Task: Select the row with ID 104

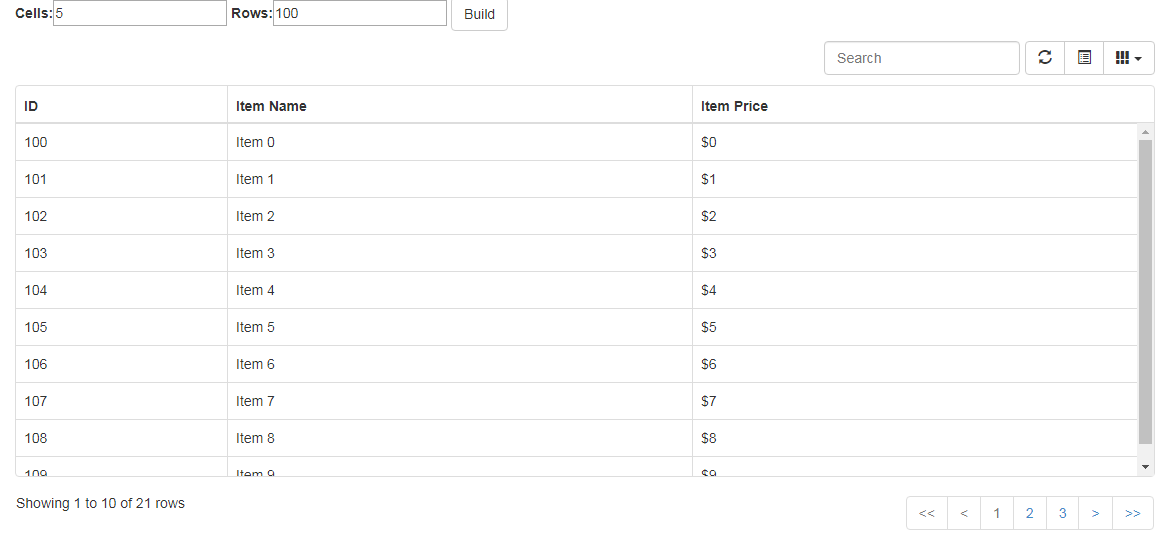Action: click(577, 290)
